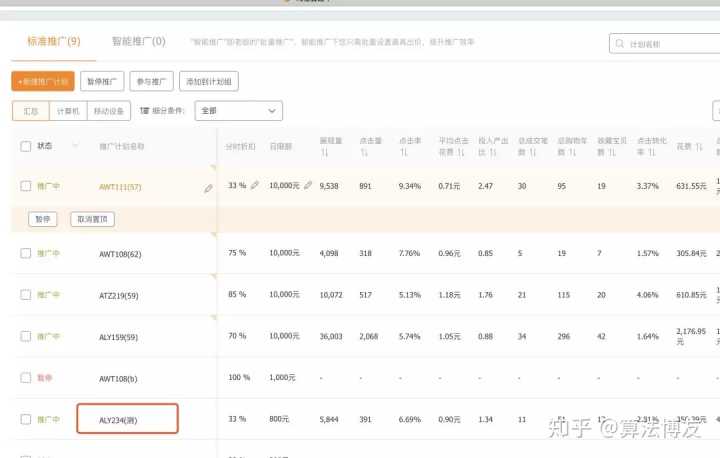Expand the 状态 filter chevron in header

(x=74, y=146)
